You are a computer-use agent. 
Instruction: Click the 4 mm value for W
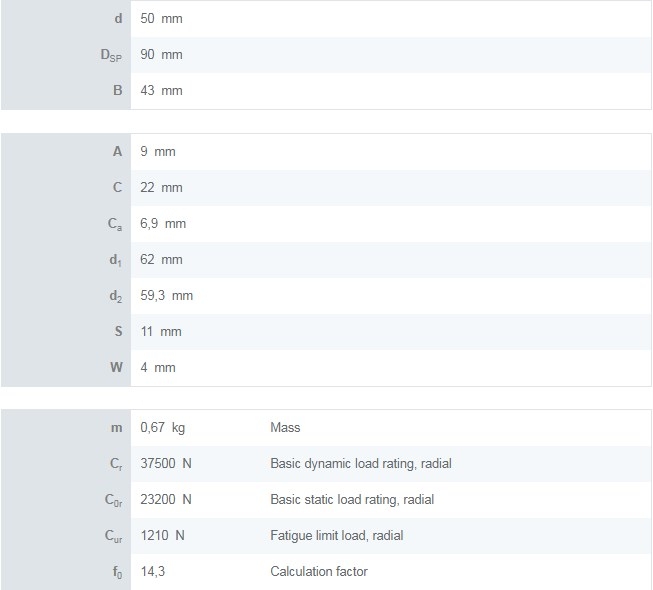click(158, 368)
